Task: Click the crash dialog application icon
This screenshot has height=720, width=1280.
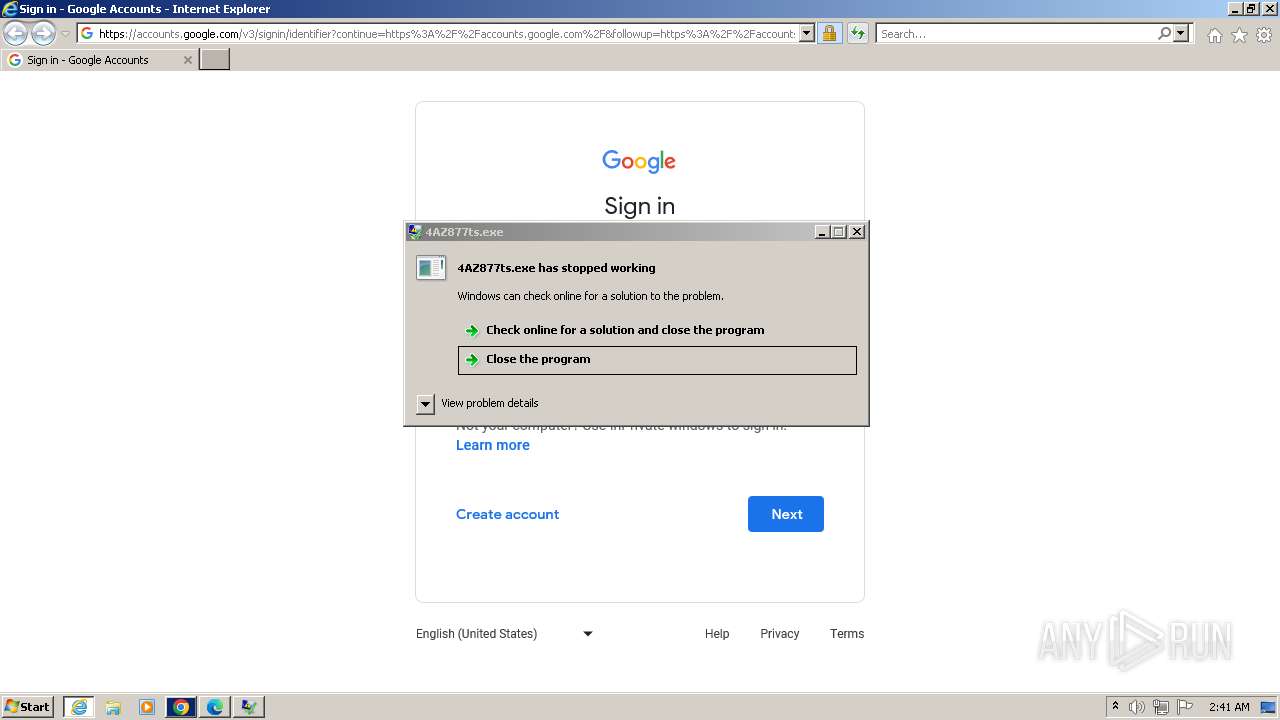Action: coord(431,268)
